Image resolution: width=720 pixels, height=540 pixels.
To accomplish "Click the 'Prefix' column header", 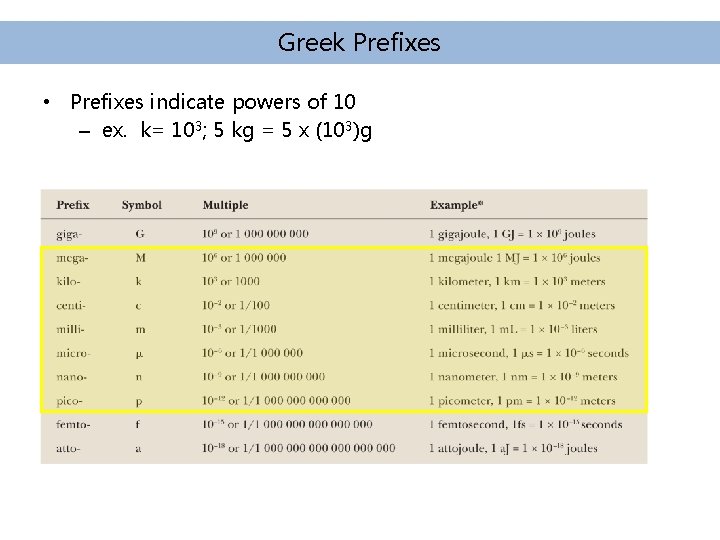I will (73, 205).
